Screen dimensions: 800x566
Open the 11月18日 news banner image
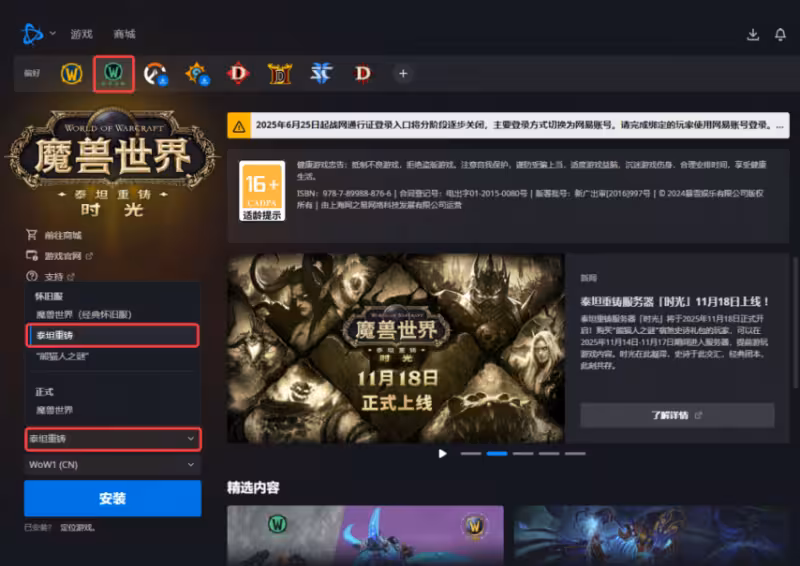396,348
